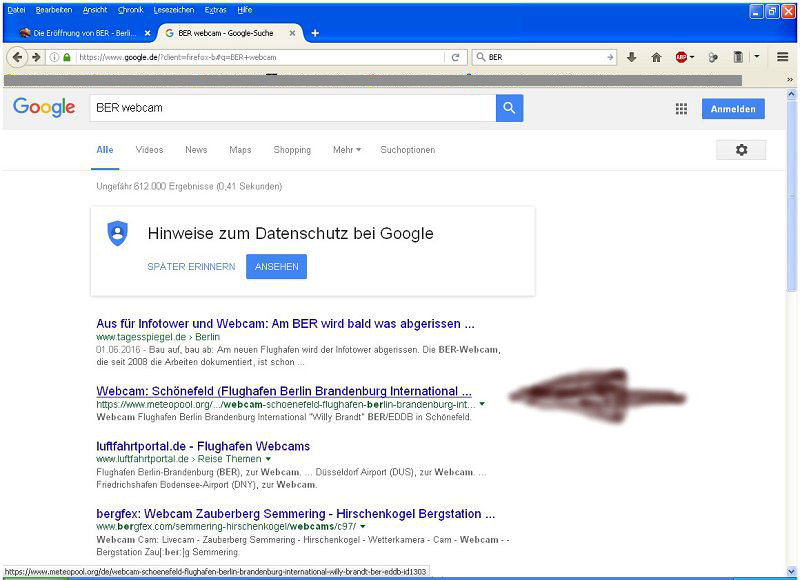Click the Anmelden sign-in button
This screenshot has height=580, width=800.
733,109
